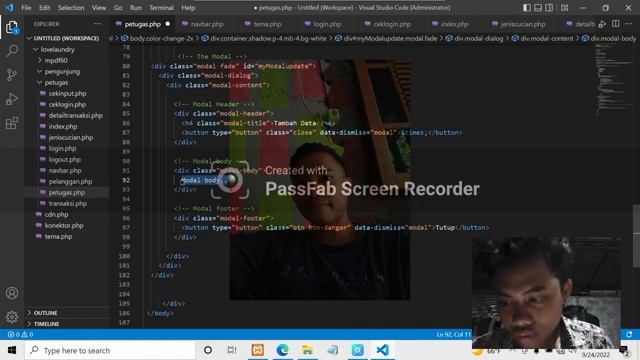Screen dimensions: 640x360
Task: Open Windows Start menu
Action: (12, 350)
